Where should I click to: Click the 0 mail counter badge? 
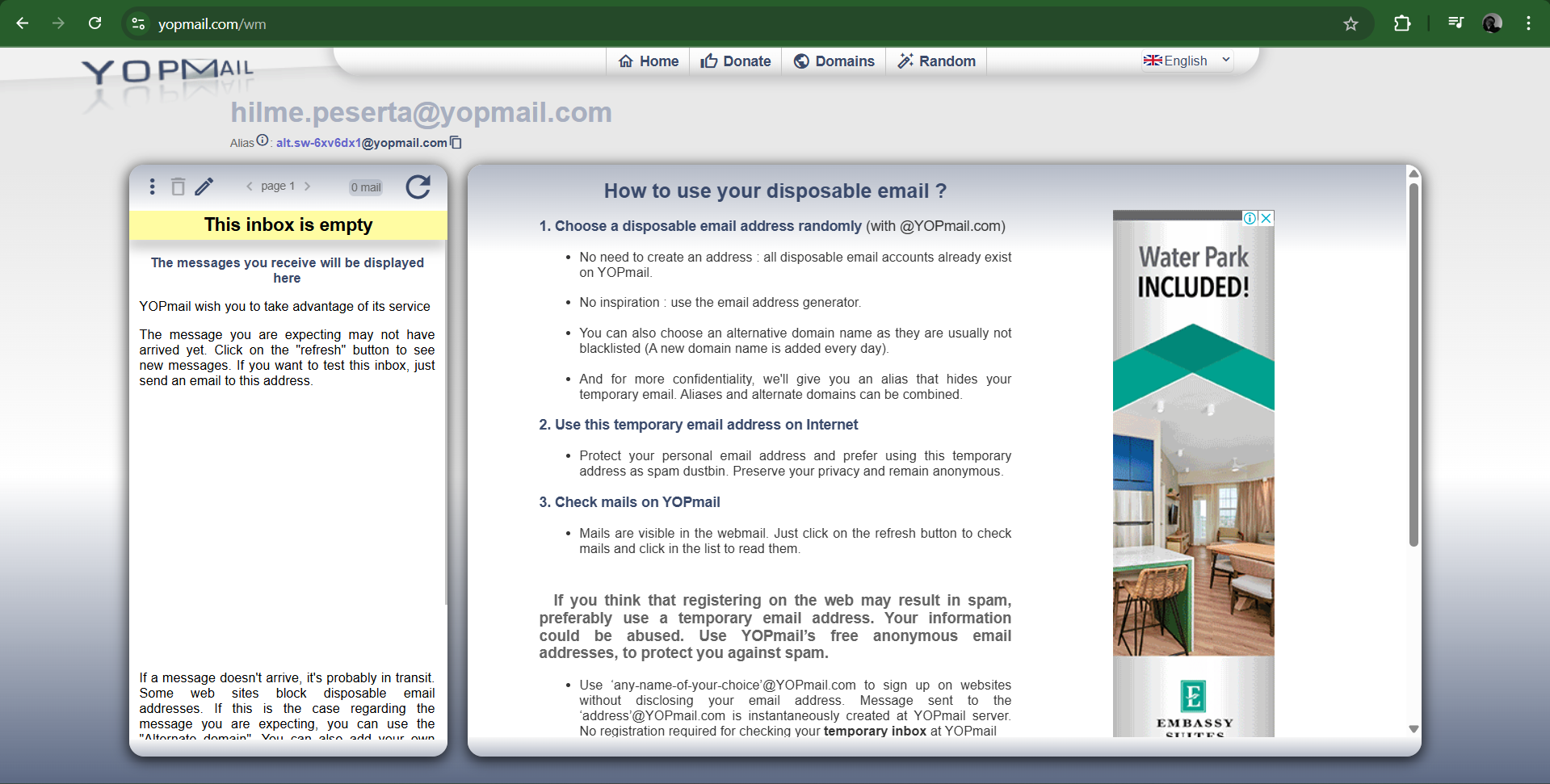coord(366,187)
